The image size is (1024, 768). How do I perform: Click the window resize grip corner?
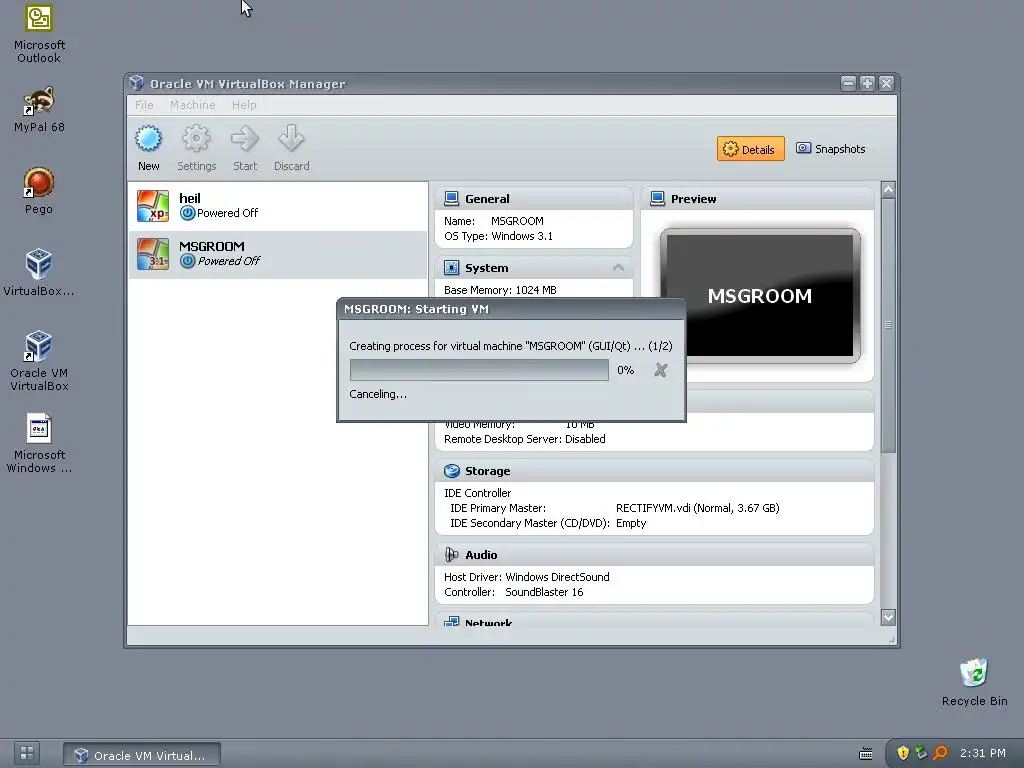891,640
